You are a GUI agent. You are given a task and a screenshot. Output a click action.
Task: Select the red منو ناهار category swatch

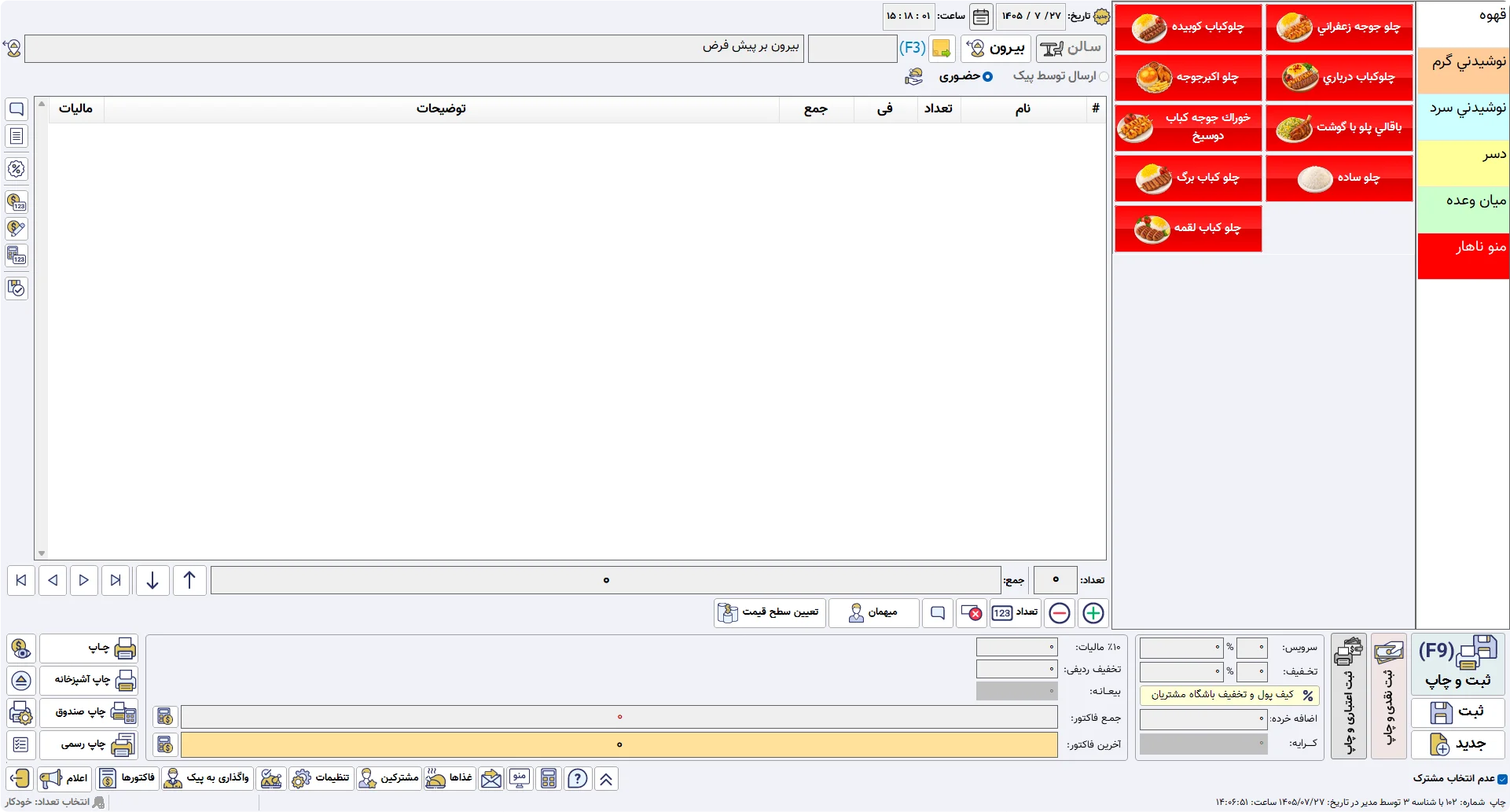click(x=1463, y=256)
